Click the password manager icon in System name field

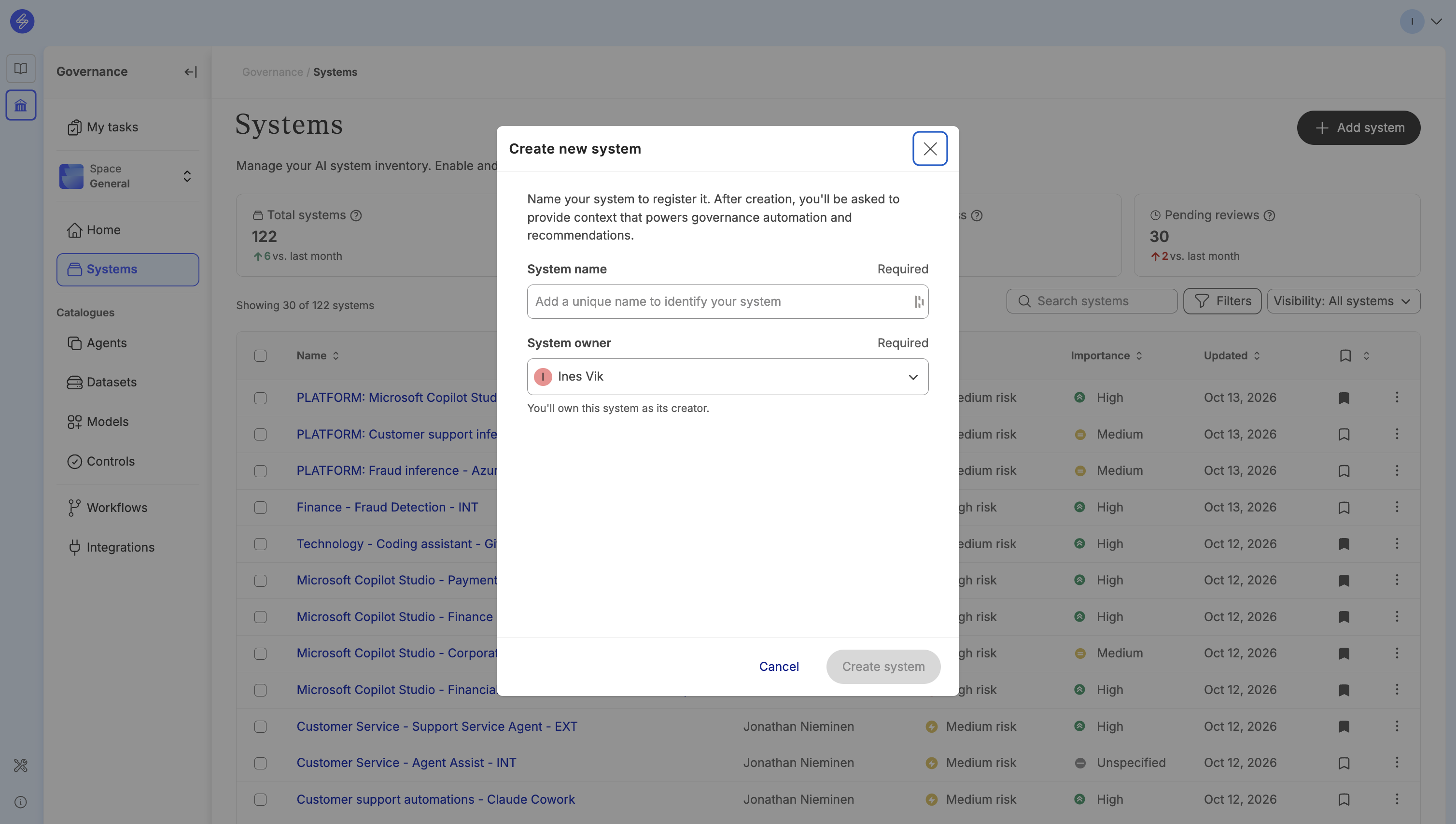(919, 302)
